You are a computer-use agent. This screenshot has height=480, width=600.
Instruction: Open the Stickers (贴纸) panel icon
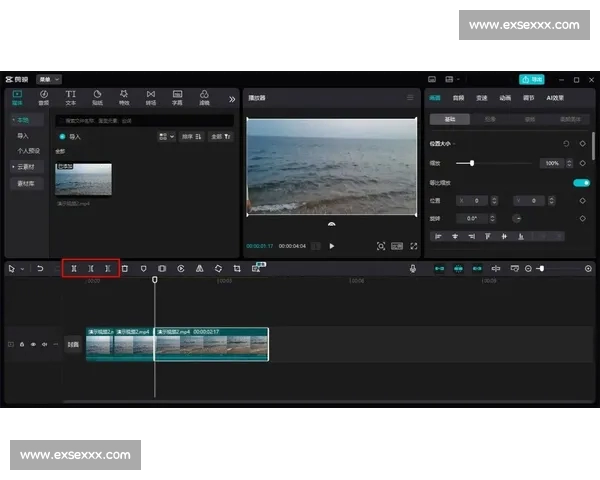(x=98, y=97)
